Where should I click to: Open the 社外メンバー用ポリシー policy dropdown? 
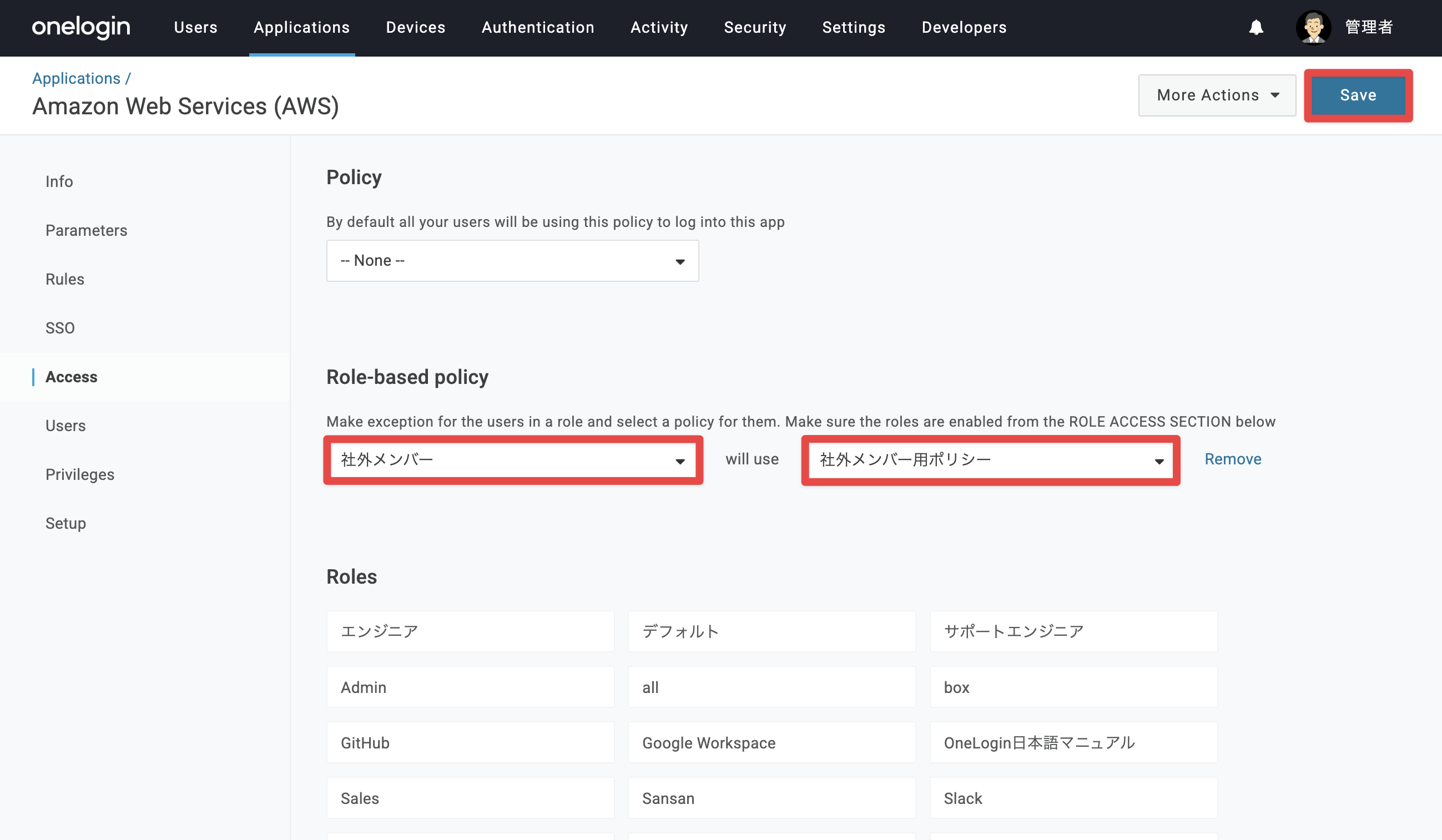coord(991,461)
